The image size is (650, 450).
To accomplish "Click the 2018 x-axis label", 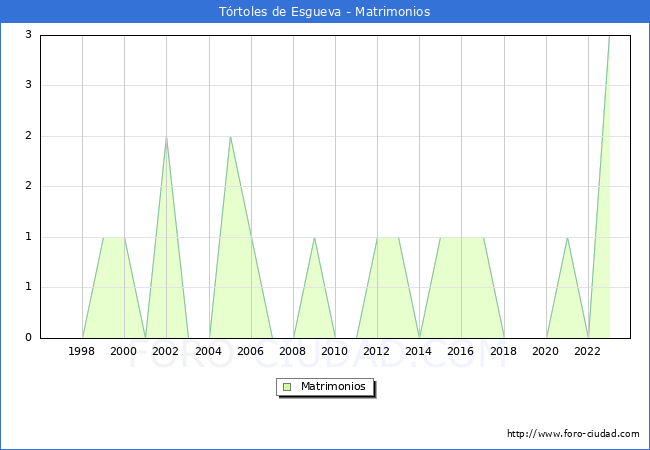I will point(504,351).
